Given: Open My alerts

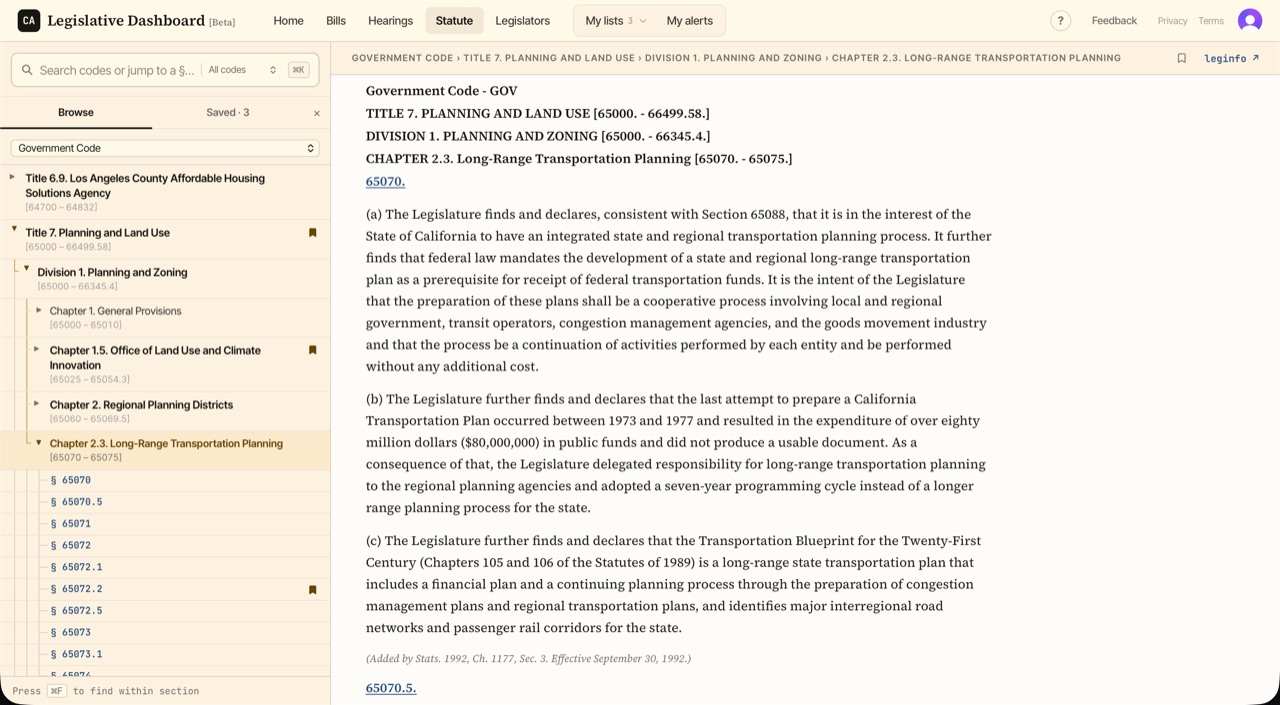Looking at the screenshot, I should pyautogui.click(x=690, y=20).
